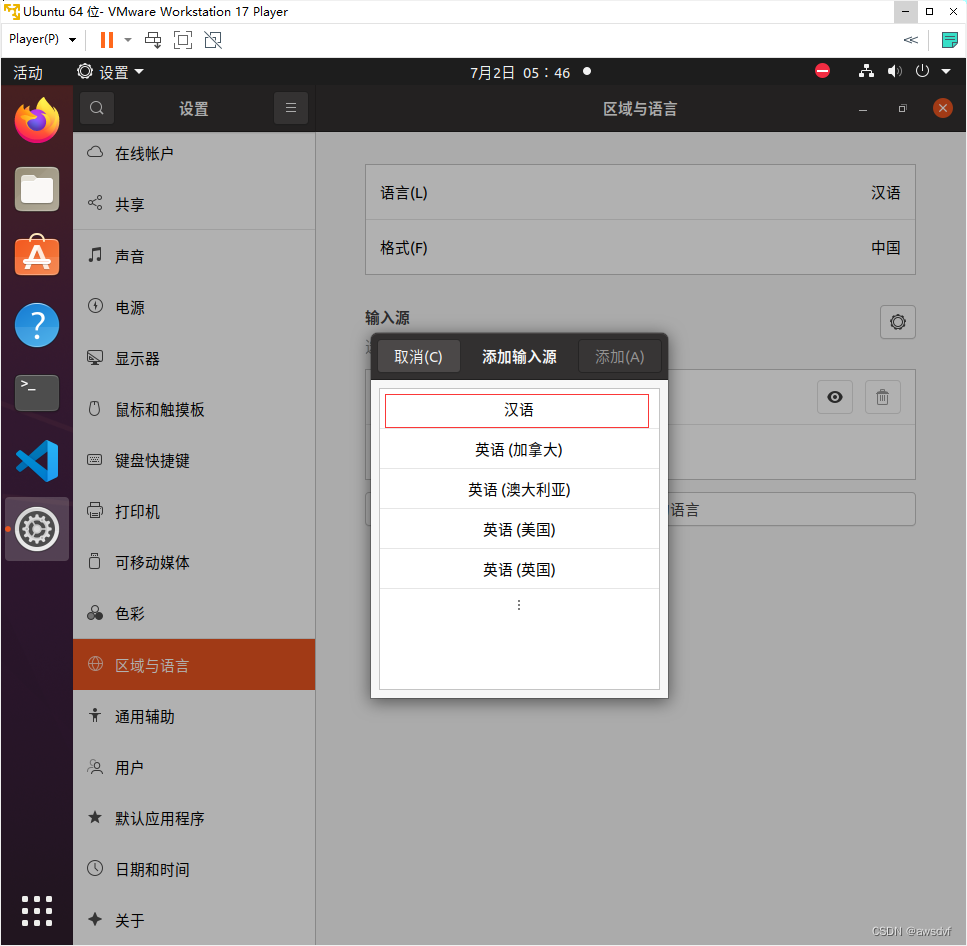The image size is (967, 946).
Task: Show applications grid in the dock
Action: click(x=37, y=911)
